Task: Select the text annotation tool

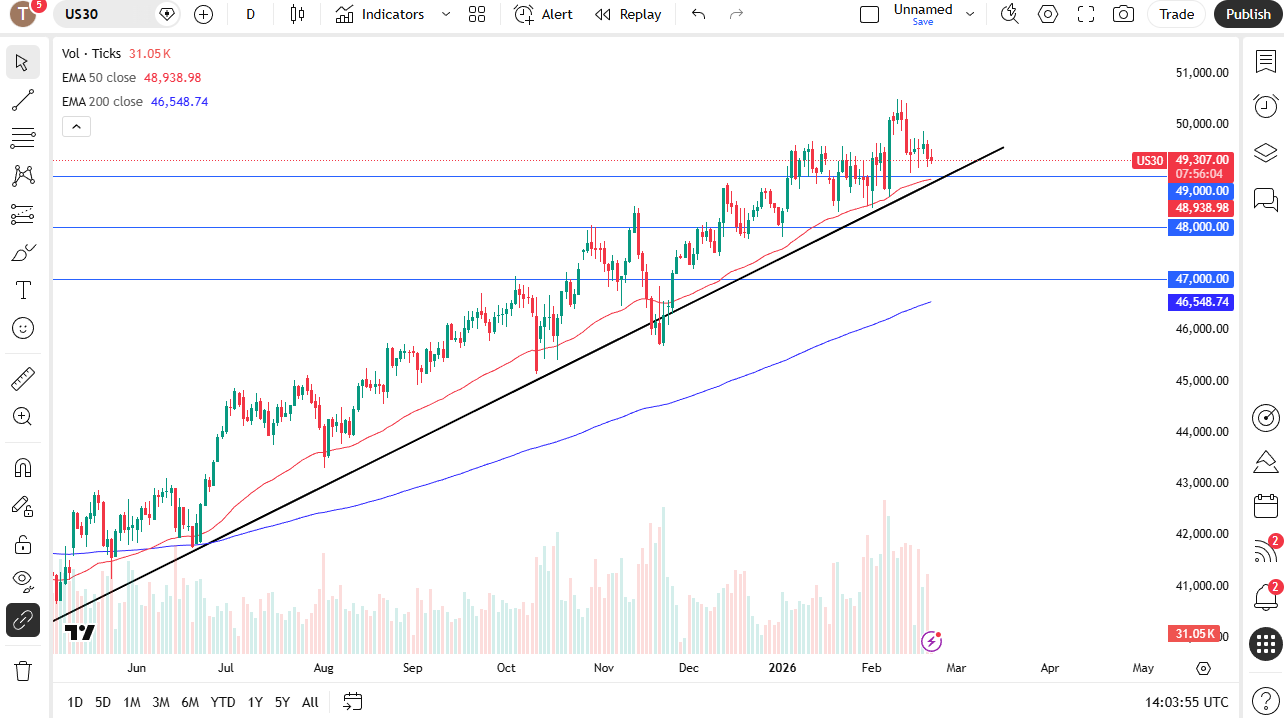Action: tap(22, 290)
